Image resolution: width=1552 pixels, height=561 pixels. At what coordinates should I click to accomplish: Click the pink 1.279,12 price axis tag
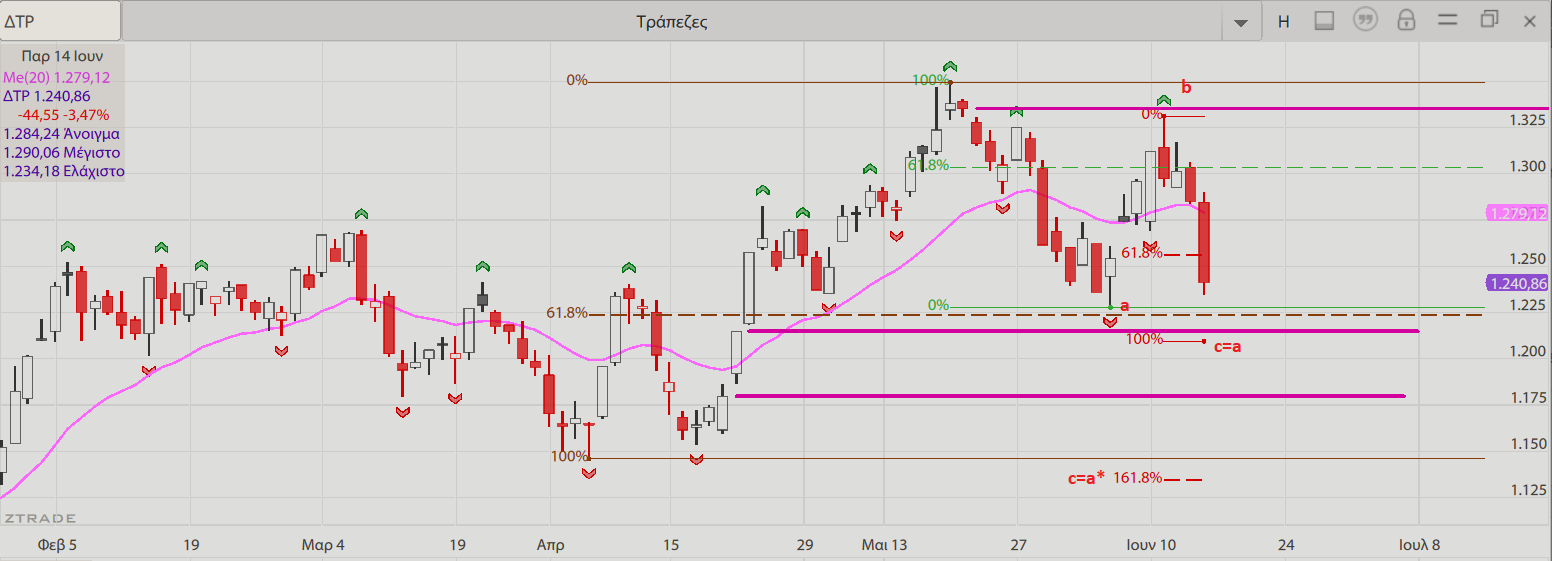(x=1517, y=214)
